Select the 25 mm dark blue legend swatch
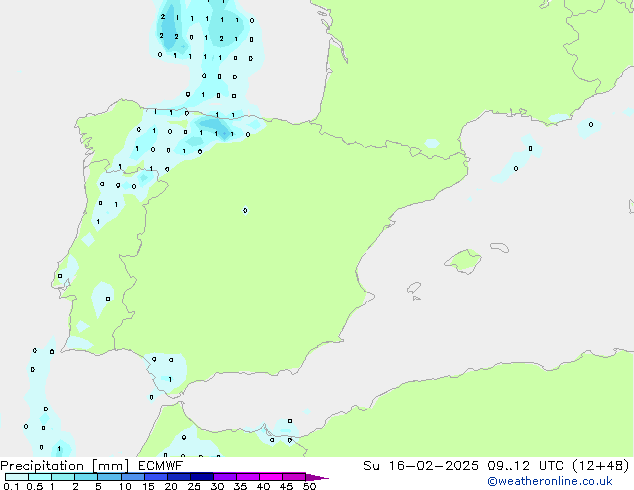This screenshot has width=634, height=490. (201, 477)
